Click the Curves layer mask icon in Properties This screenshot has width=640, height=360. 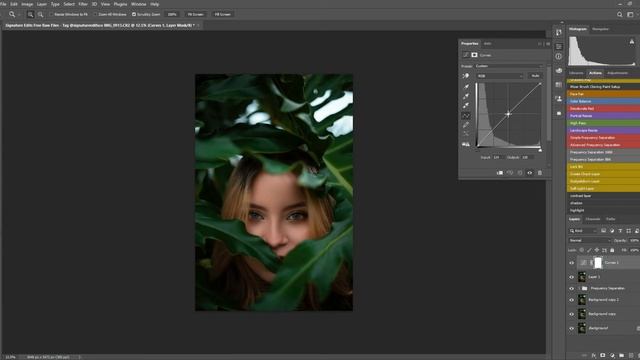click(474, 55)
